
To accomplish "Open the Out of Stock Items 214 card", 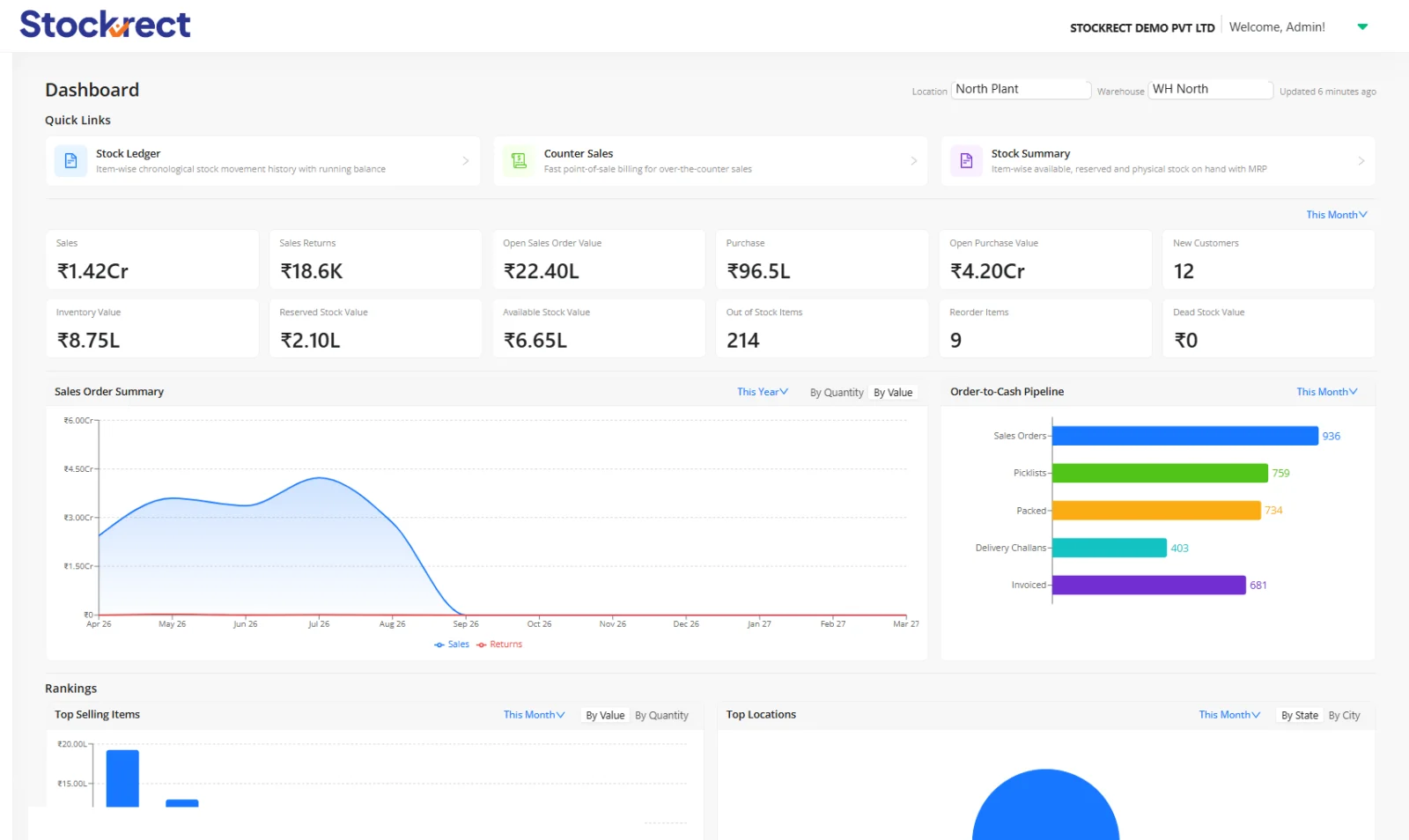I will (823, 328).
